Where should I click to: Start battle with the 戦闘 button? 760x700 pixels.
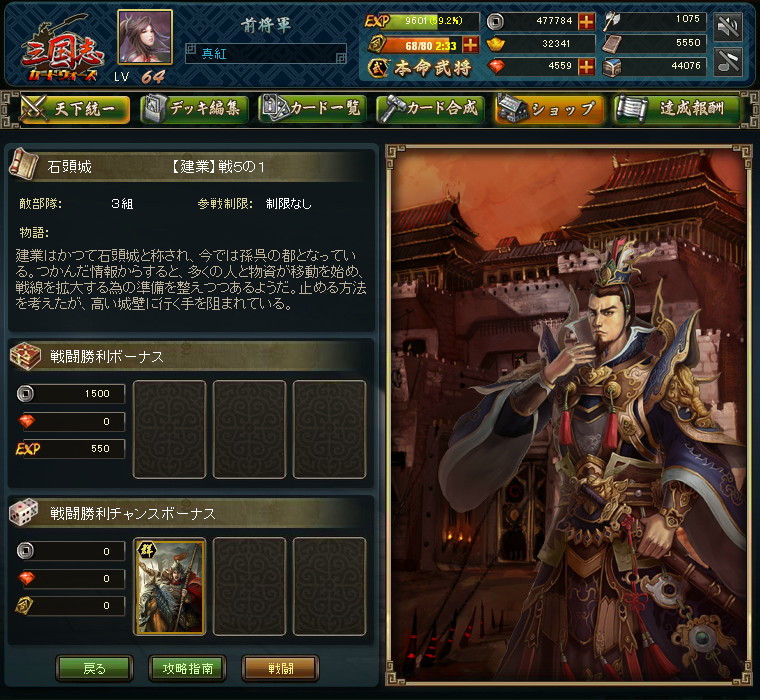point(281,668)
